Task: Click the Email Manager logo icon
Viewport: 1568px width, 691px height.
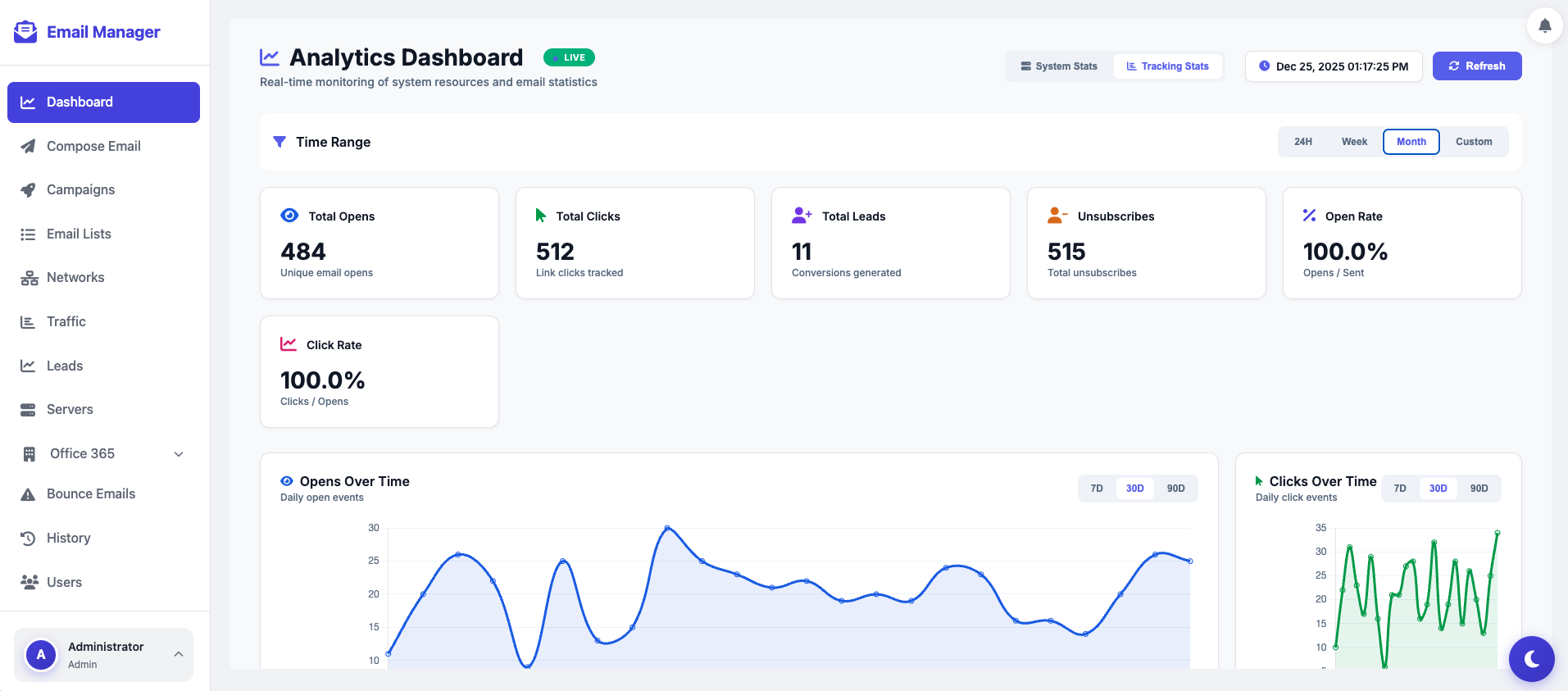Action: coord(25,32)
